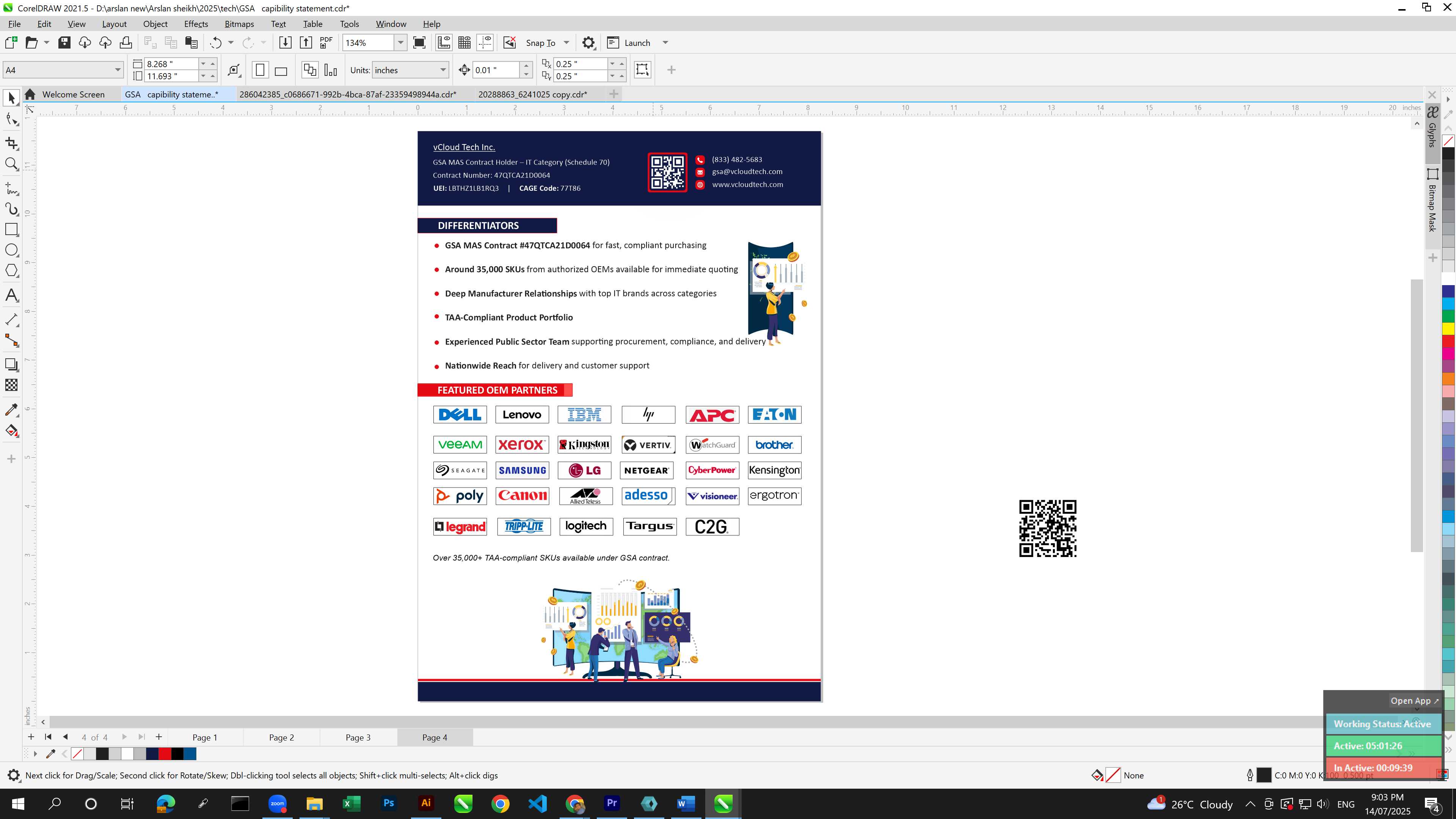The width and height of the screenshot is (1456, 819).
Task: Click the Print icon
Action: click(x=126, y=43)
